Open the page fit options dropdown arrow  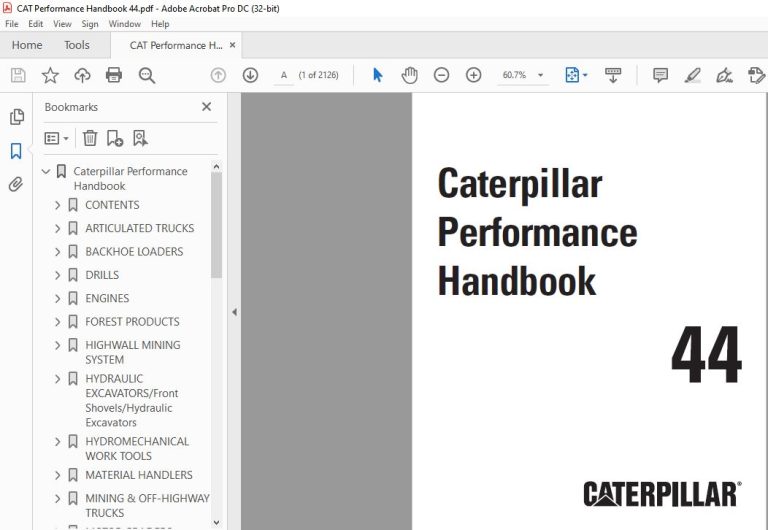point(585,75)
